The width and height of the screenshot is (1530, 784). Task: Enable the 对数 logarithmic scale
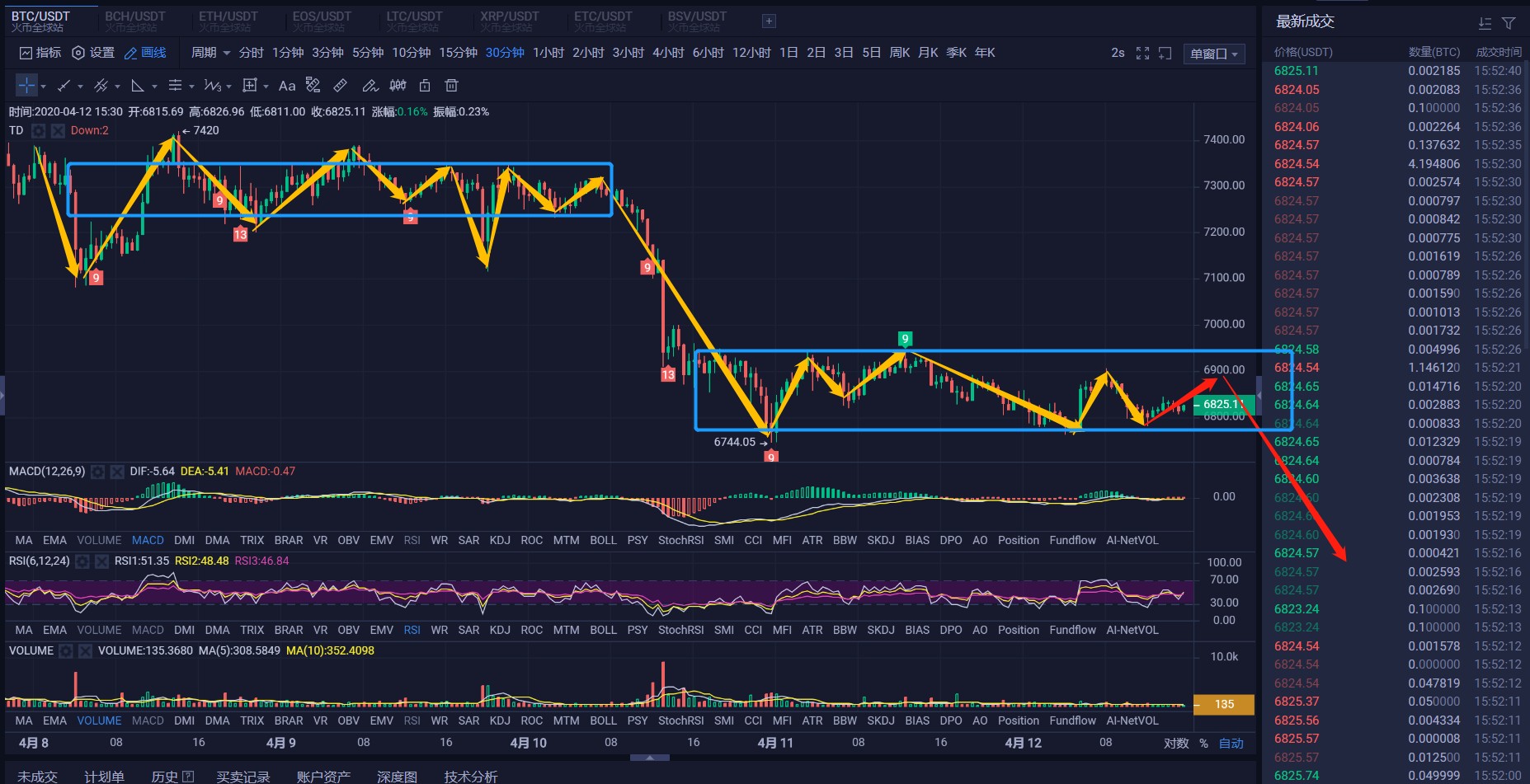tap(1176, 743)
